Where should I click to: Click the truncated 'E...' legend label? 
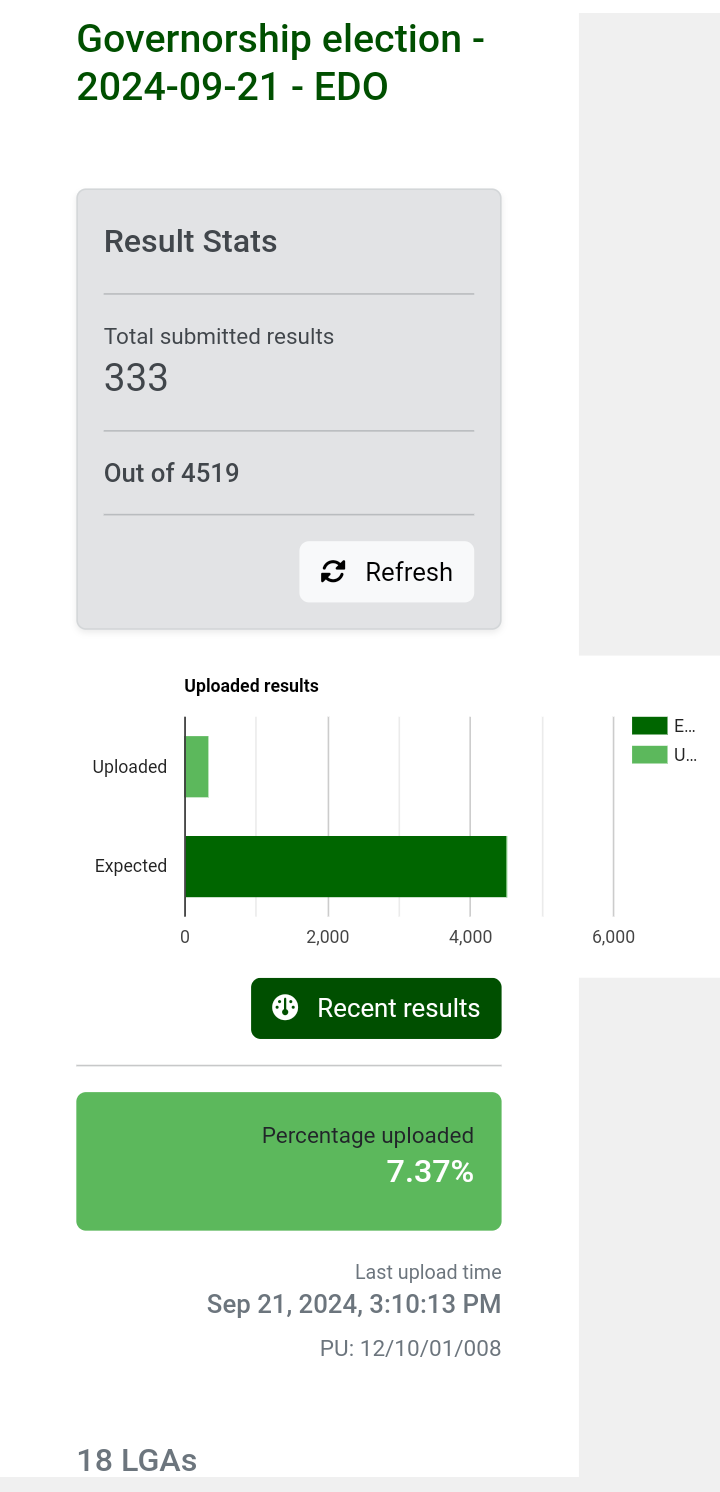685,726
